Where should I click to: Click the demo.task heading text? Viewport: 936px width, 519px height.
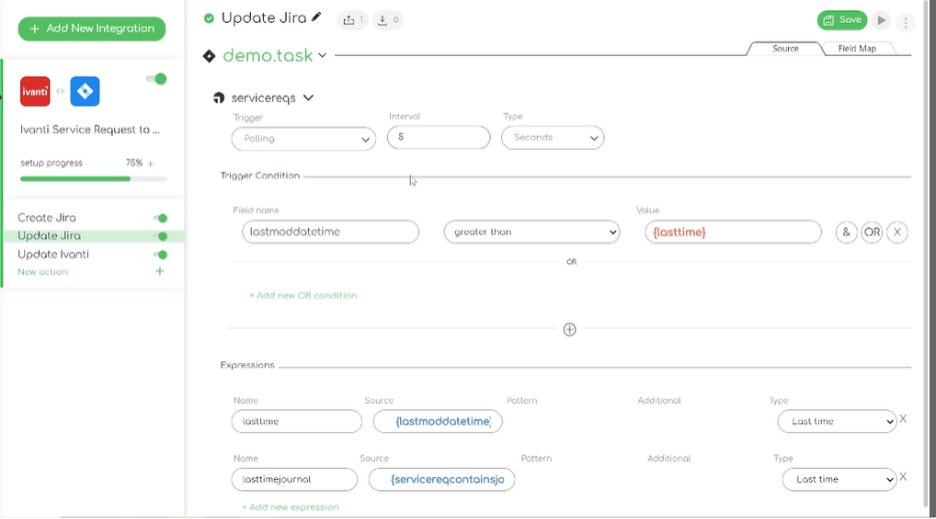coord(267,56)
